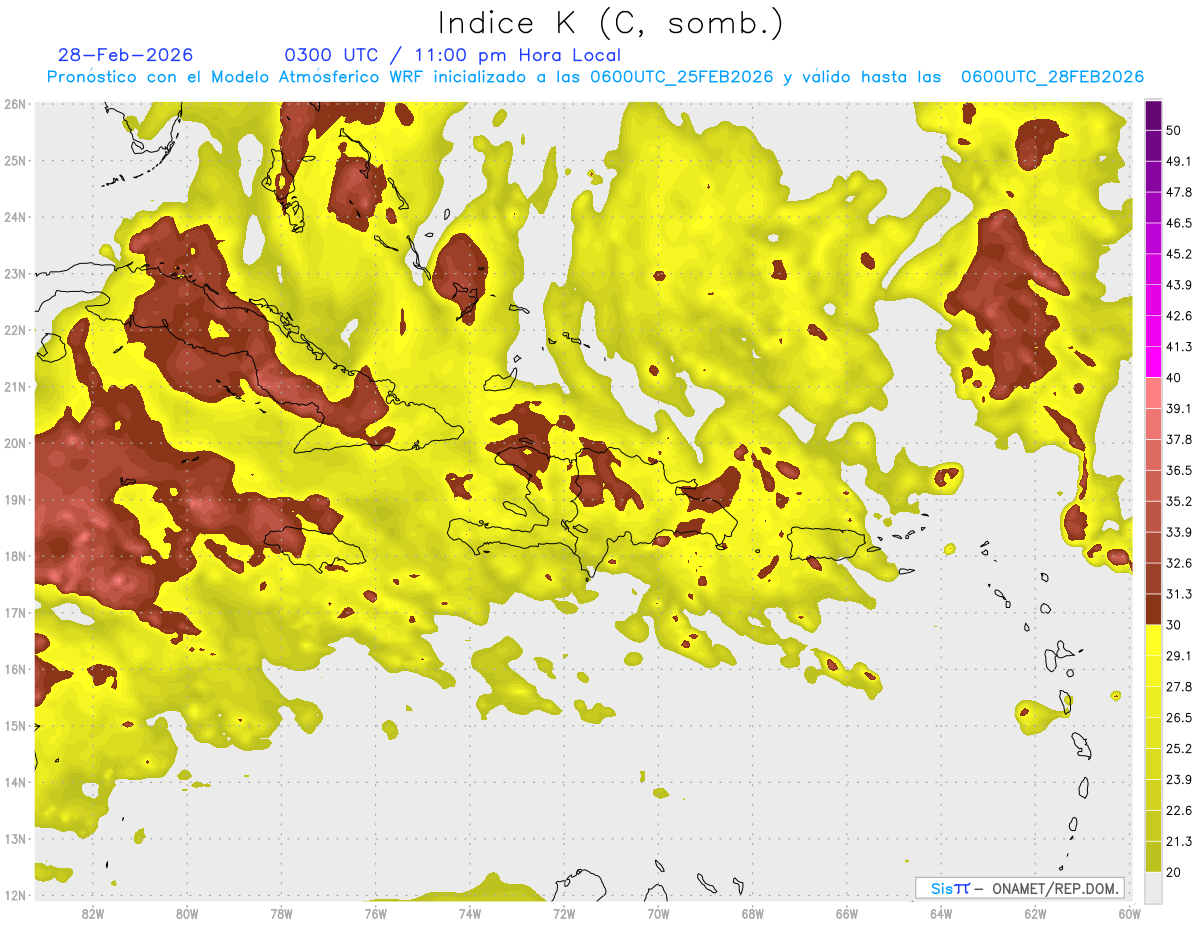Click the '19N' latitude label
Image resolution: width=1200 pixels, height=927 pixels.
point(15,499)
